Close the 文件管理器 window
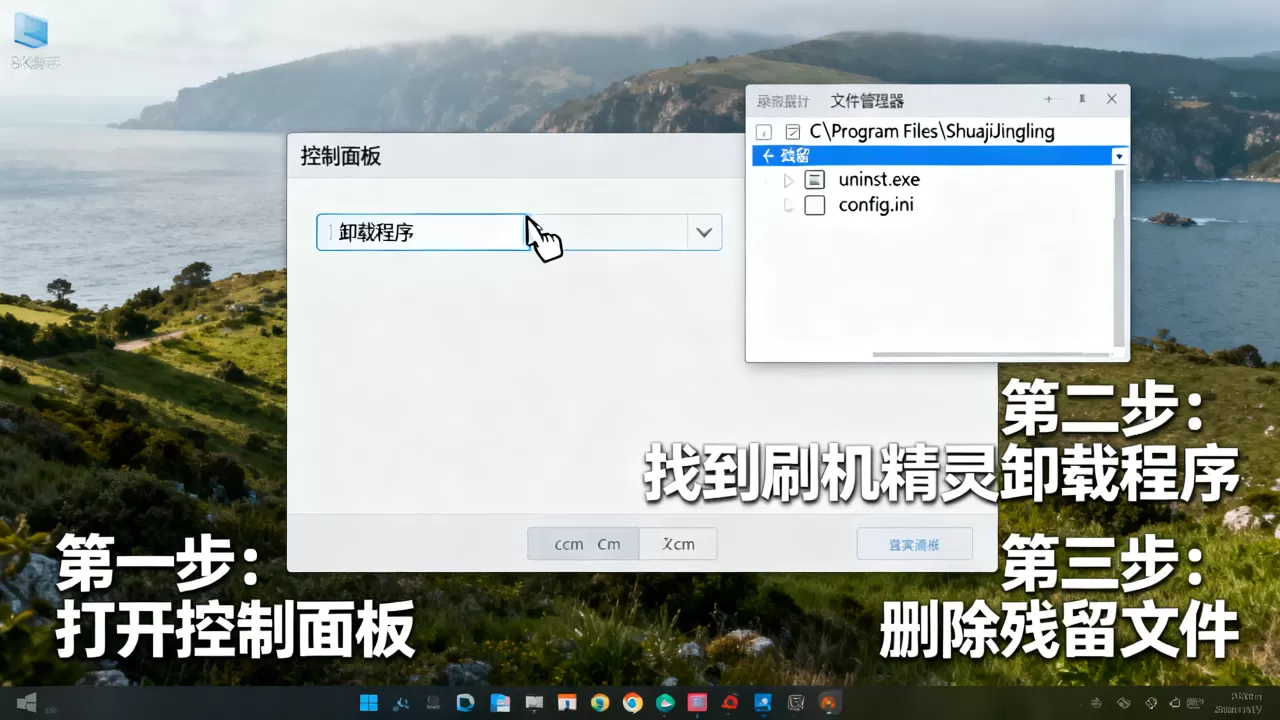This screenshot has width=1280, height=720. click(x=1112, y=100)
